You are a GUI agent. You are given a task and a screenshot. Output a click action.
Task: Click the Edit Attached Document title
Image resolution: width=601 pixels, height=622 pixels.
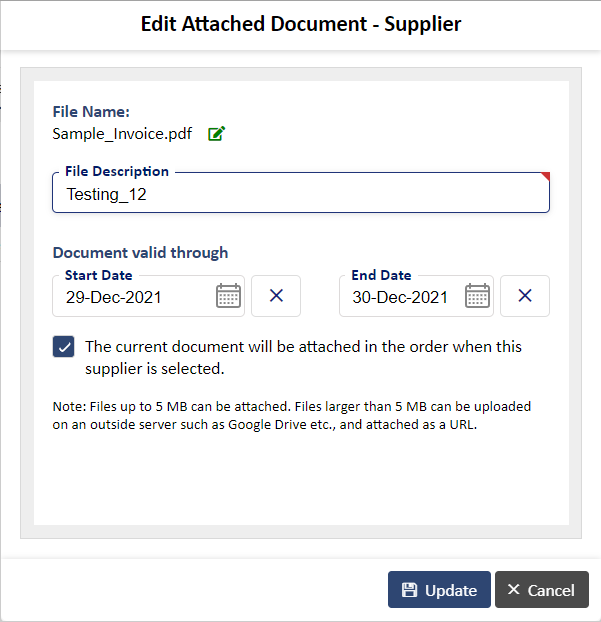(301, 24)
